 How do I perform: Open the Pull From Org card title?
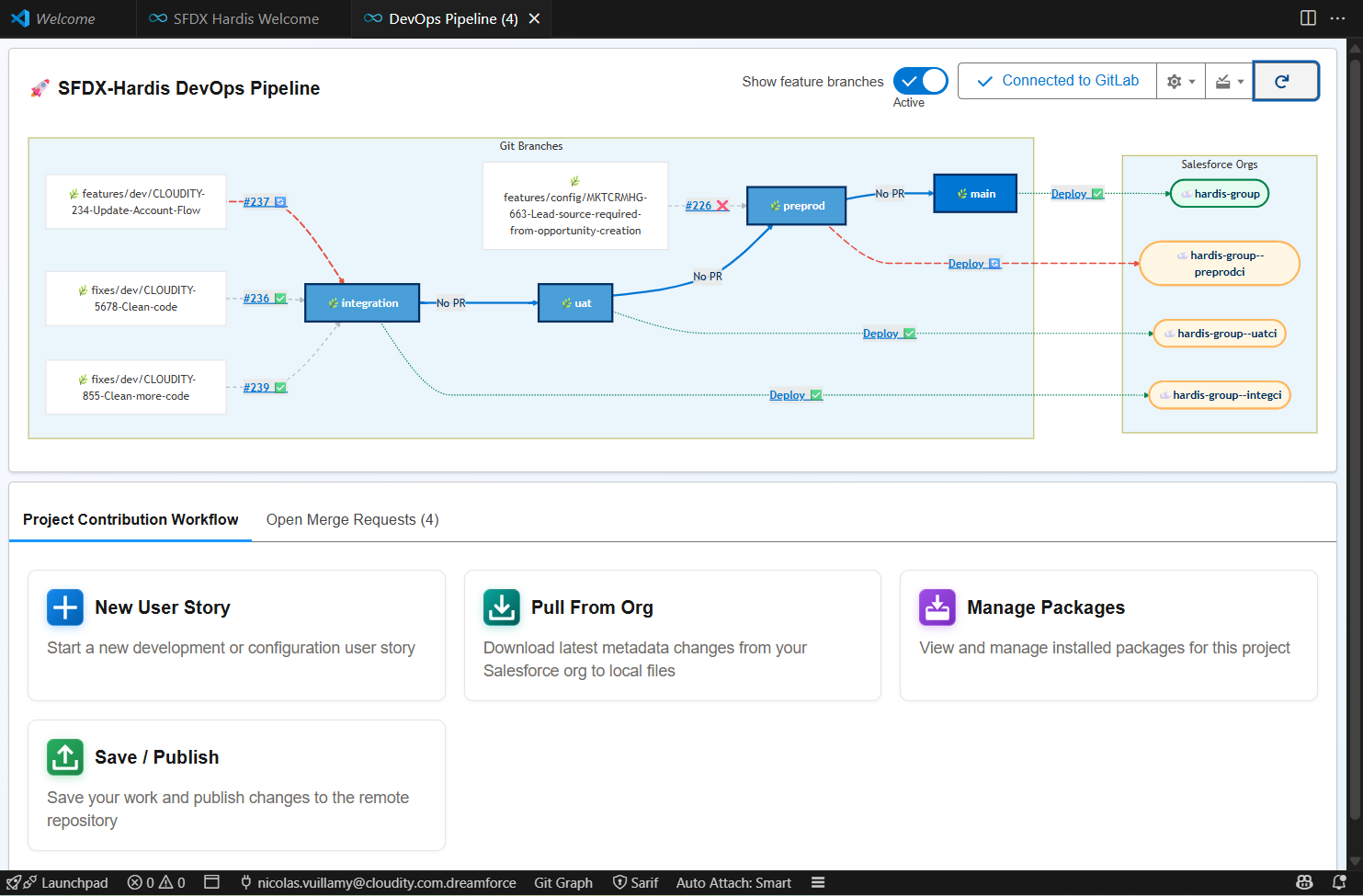[x=592, y=607]
